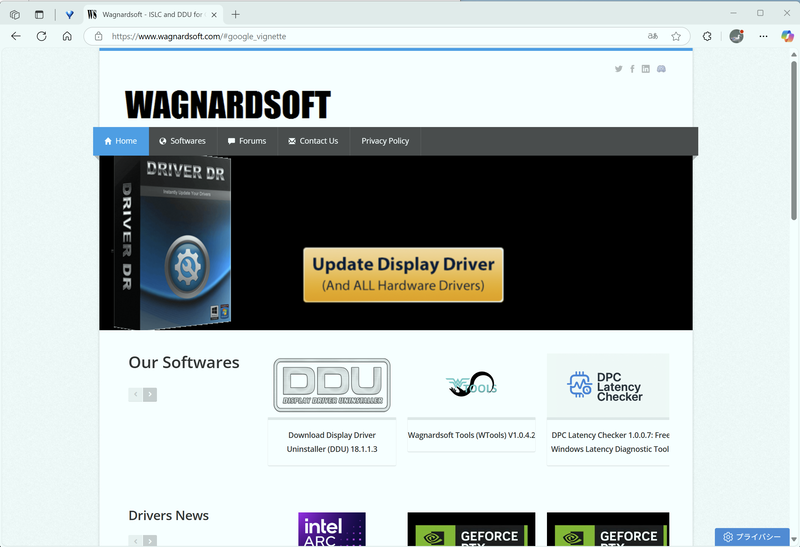Open the tab actions menu icon

(x=39, y=15)
